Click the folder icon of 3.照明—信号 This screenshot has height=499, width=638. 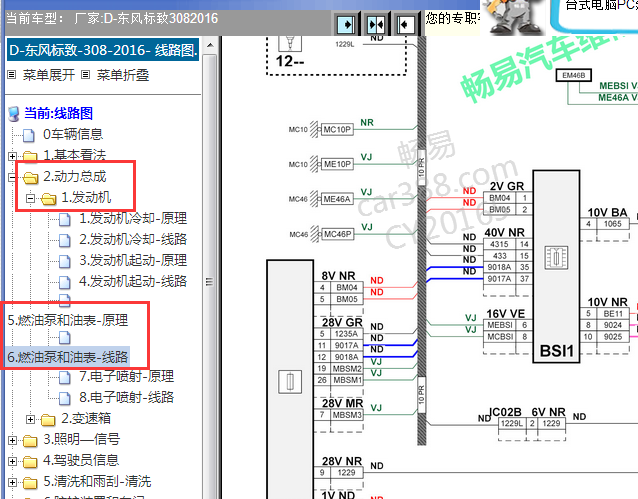point(31,440)
